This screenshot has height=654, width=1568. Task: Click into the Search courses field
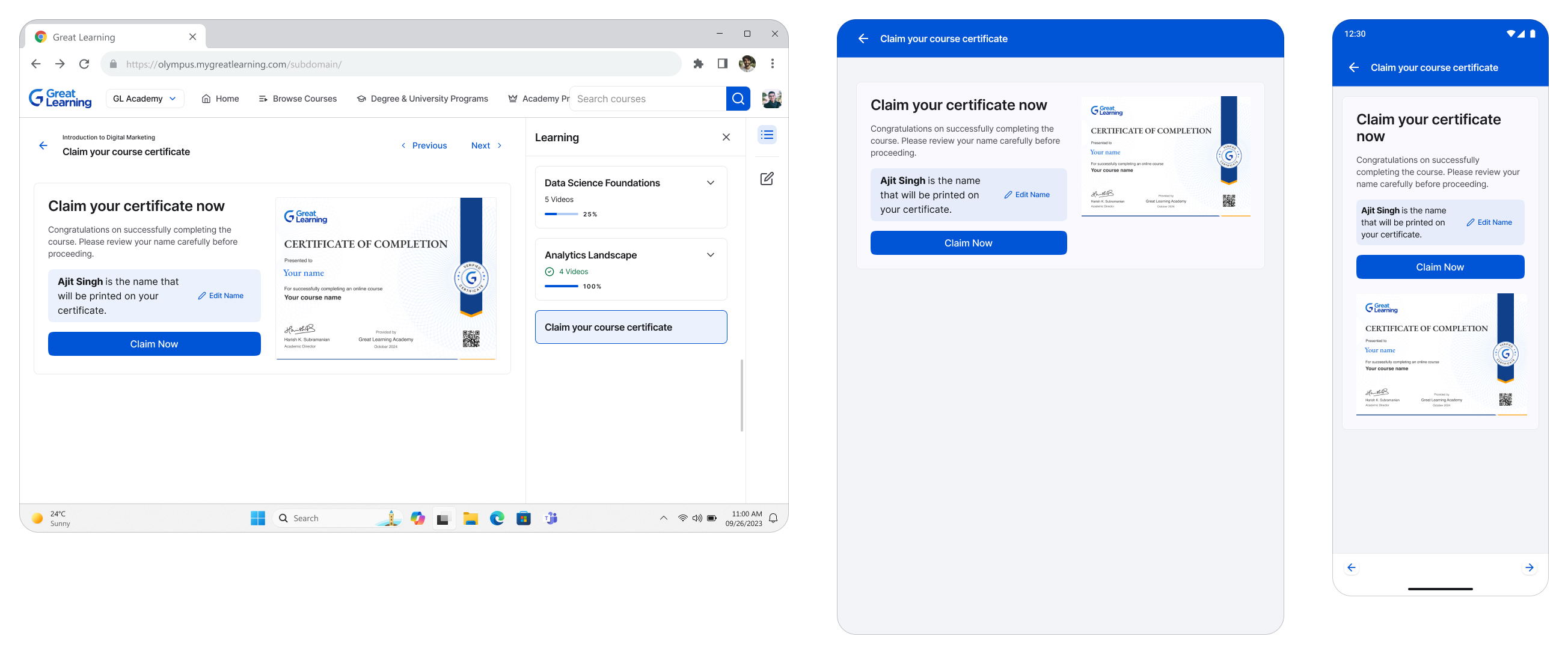click(646, 99)
